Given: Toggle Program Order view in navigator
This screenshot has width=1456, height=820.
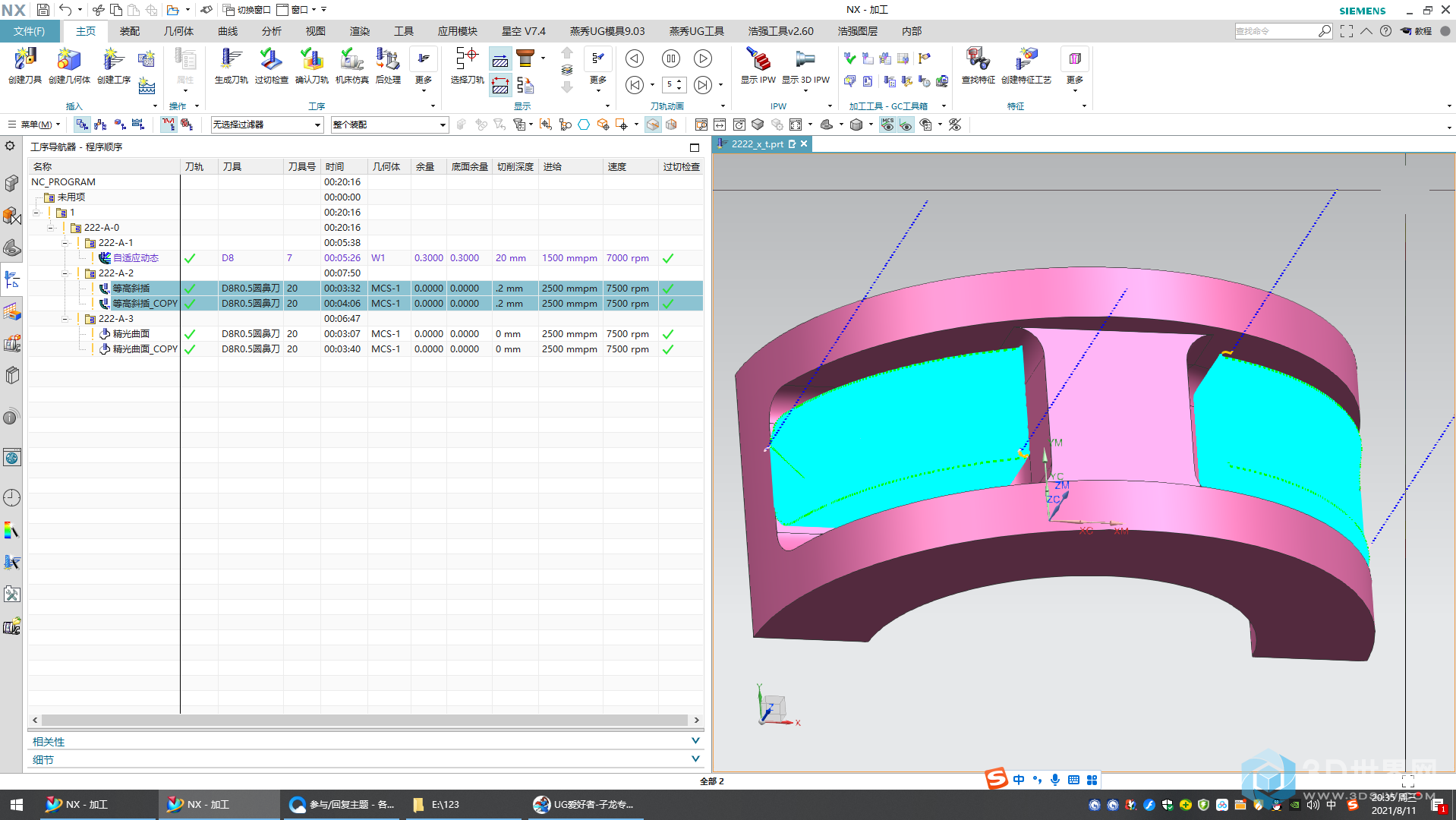Looking at the screenshot, I should [82, 125].
